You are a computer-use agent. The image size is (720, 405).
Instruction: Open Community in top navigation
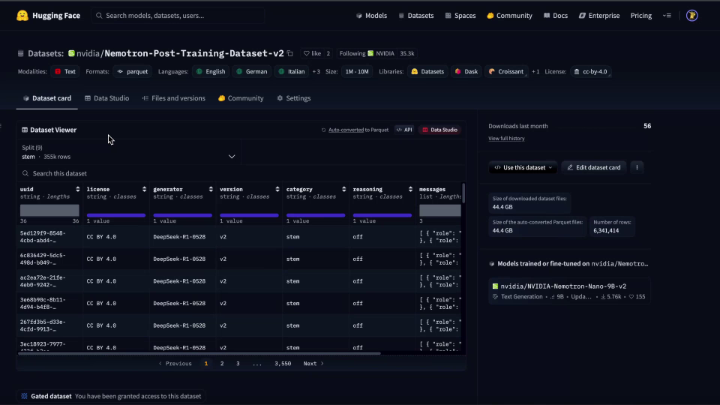point(509,16)
